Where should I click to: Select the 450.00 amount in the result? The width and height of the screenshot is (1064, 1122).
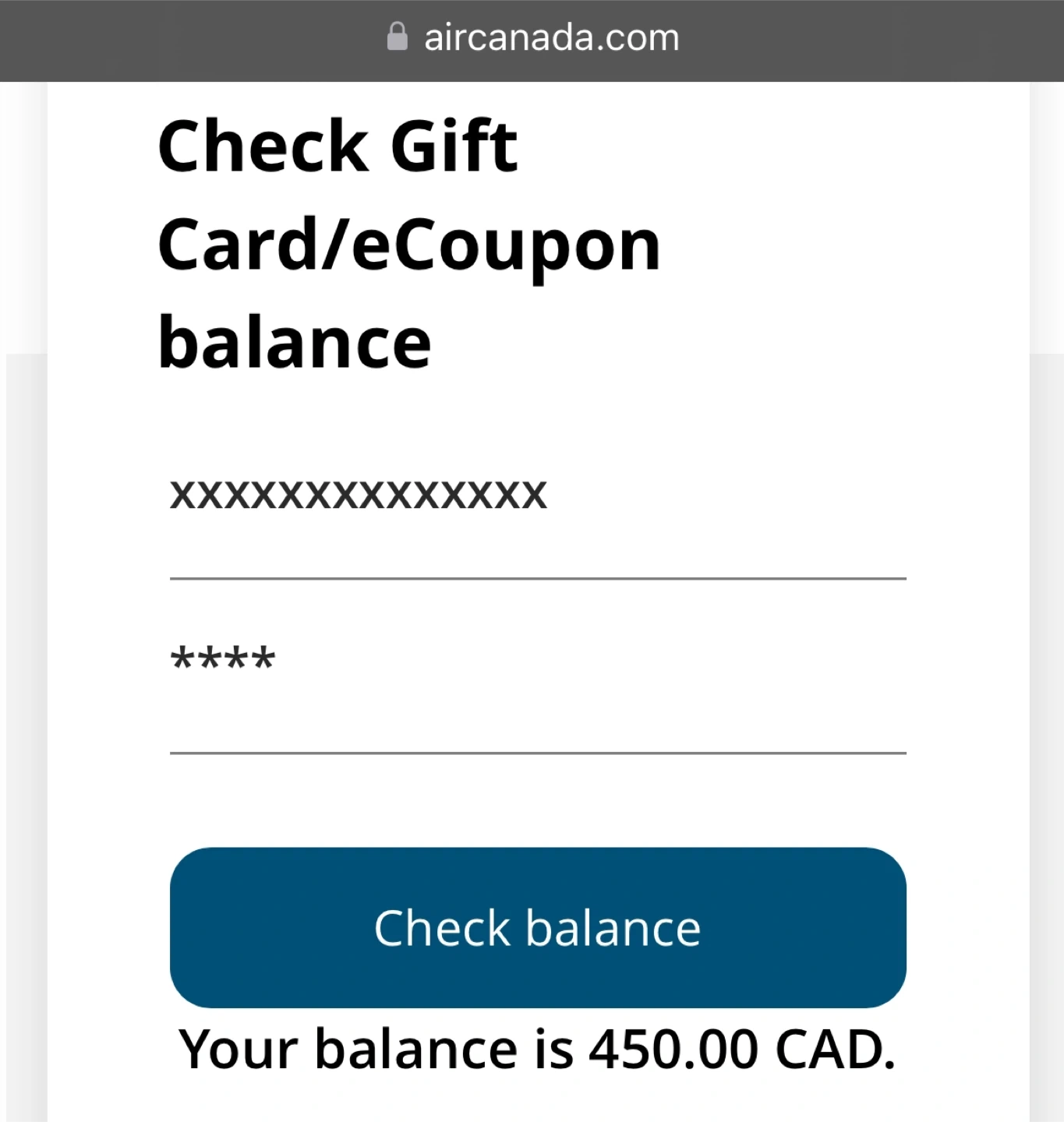pos(673,1049)
